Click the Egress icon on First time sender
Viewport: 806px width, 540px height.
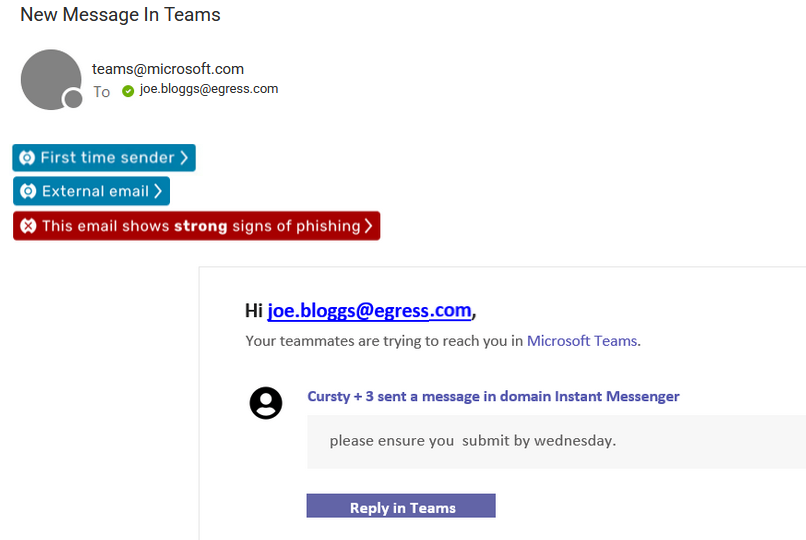click(x=27, y=158)
